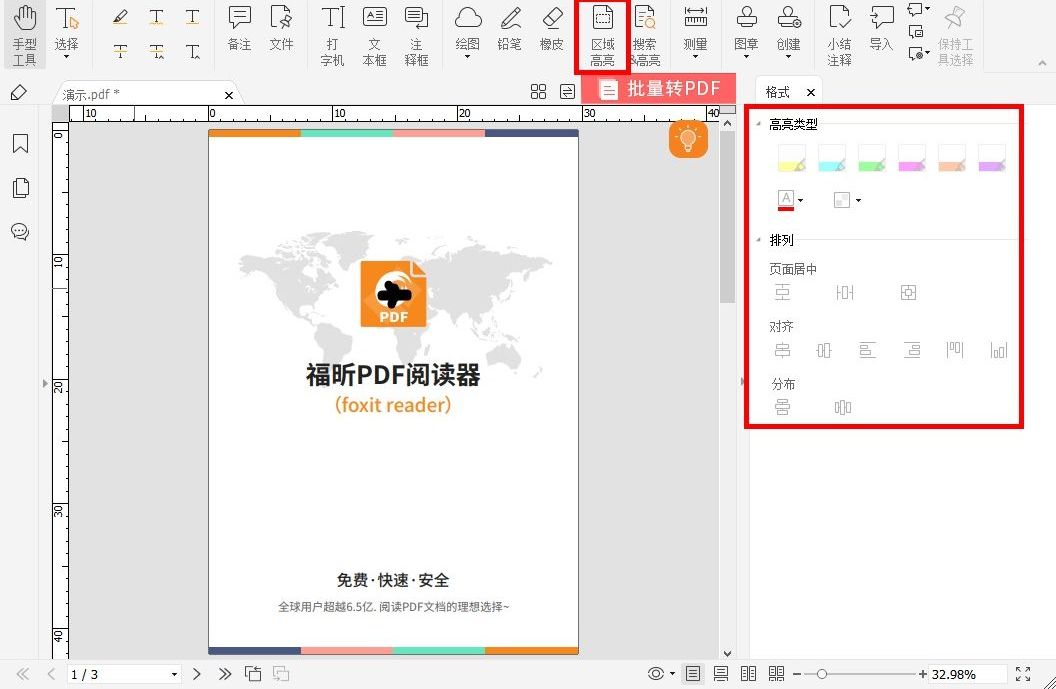Close the 格式 format panel
The width and height of the screenshot is (1056, 689).
(x=811, y=92)
